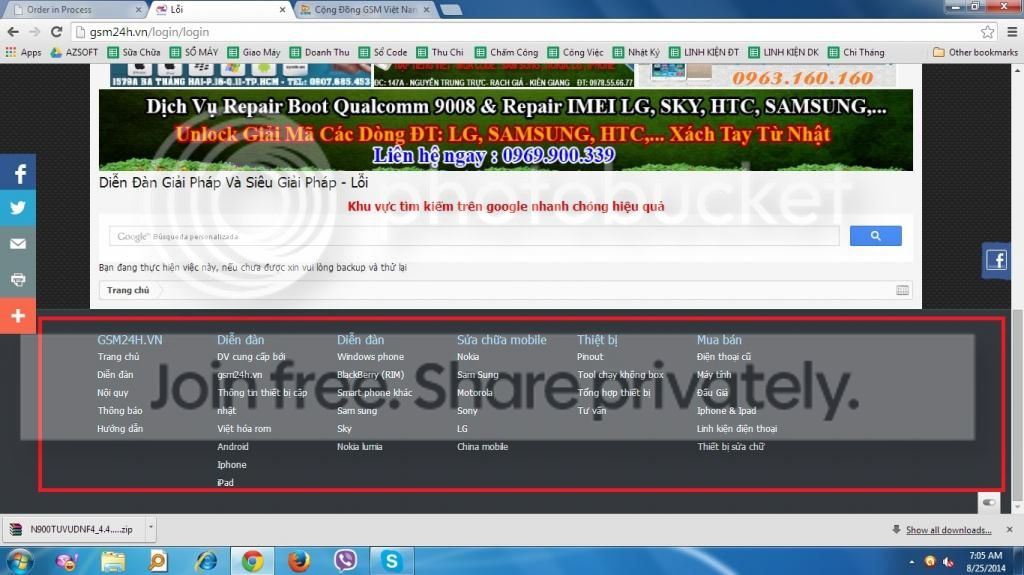
Task: Open N900TUVUDNF4 zip downloaded file
Action: point(75,529)
